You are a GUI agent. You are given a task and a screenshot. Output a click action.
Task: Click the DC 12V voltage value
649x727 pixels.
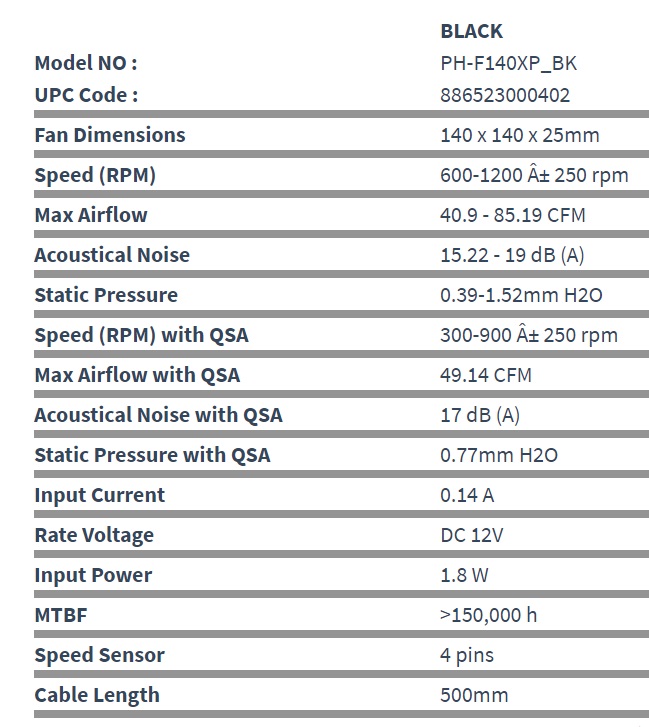pyautogui.click(x=472, y=535)
